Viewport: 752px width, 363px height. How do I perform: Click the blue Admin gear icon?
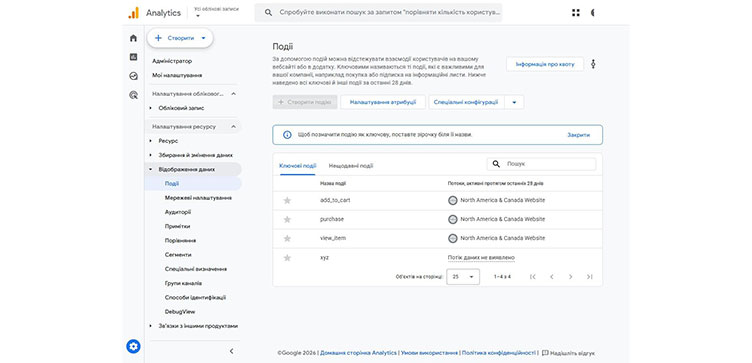click(133, 346)
